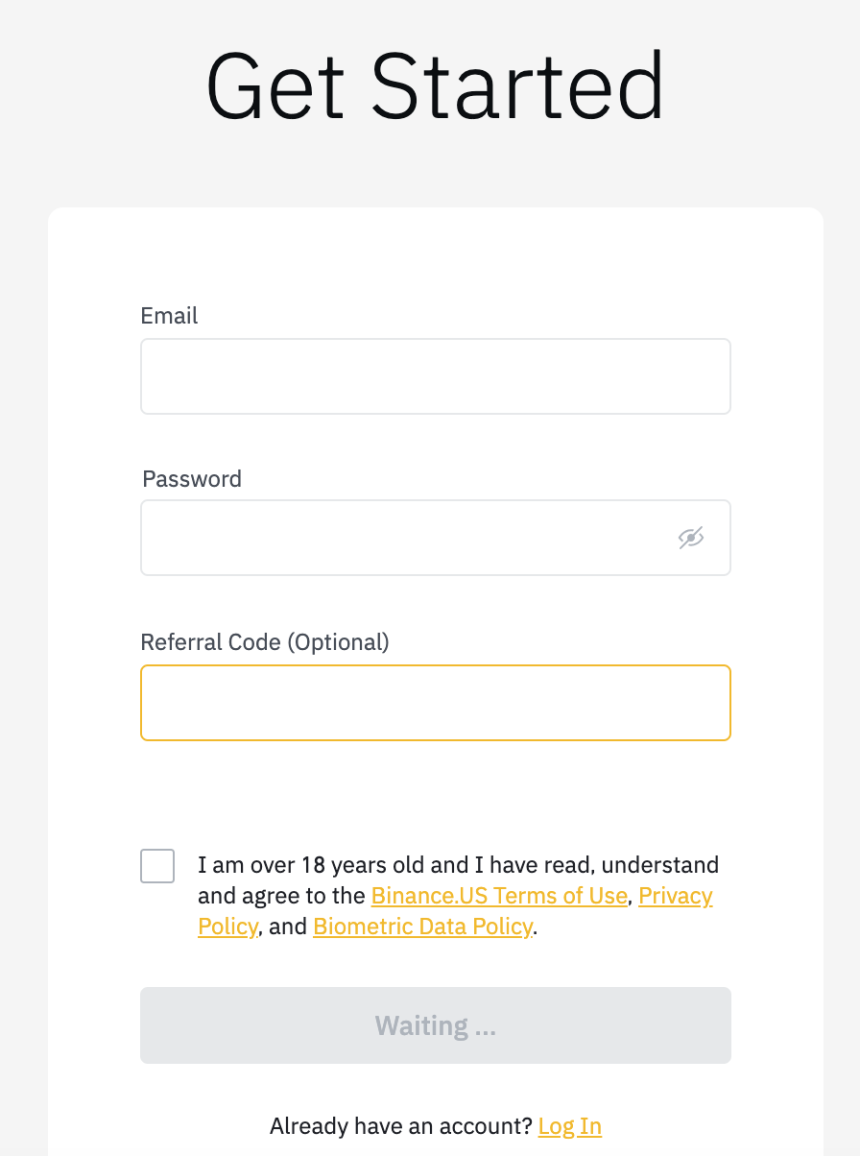Tick the over-18 agreement checkbox
Screen dimensions: 860x1156
pyautogui.click(x=158, y=866)
